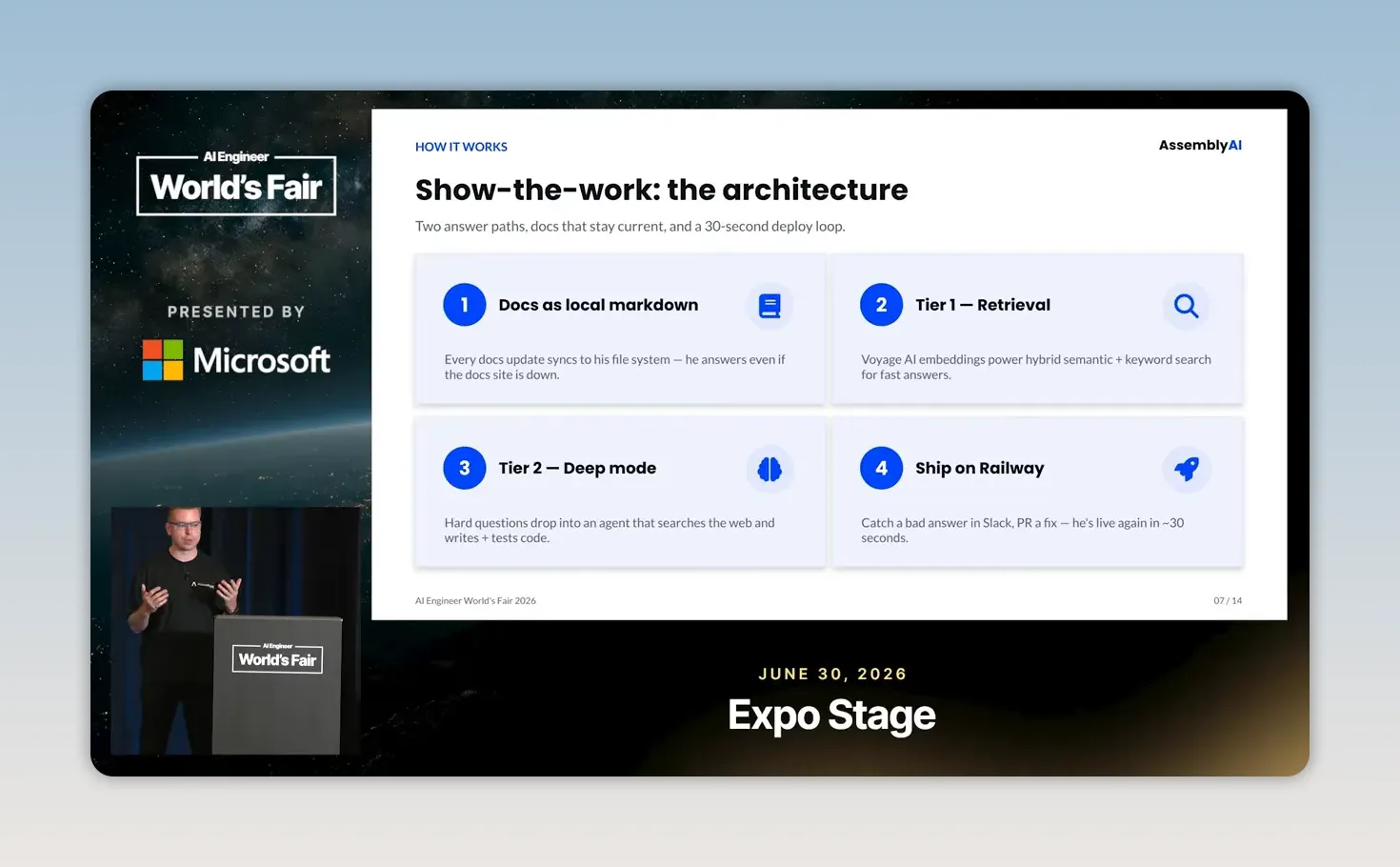Click the description starting "Every docs update syncs"
Viewport: 1400px width, 867px height.
(x=615, y=367)
